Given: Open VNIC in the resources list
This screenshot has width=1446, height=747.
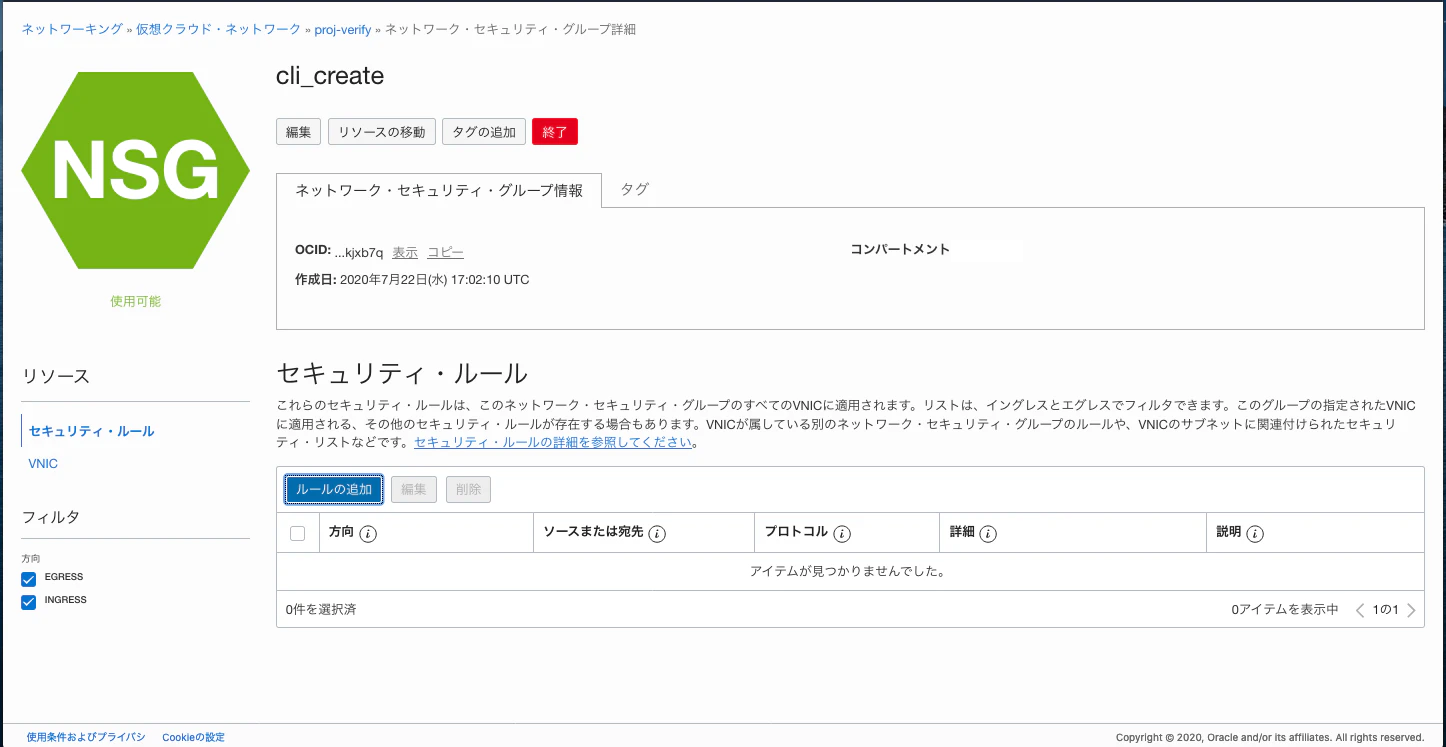Looking at the screenshot, I should [x=44, y=464].
